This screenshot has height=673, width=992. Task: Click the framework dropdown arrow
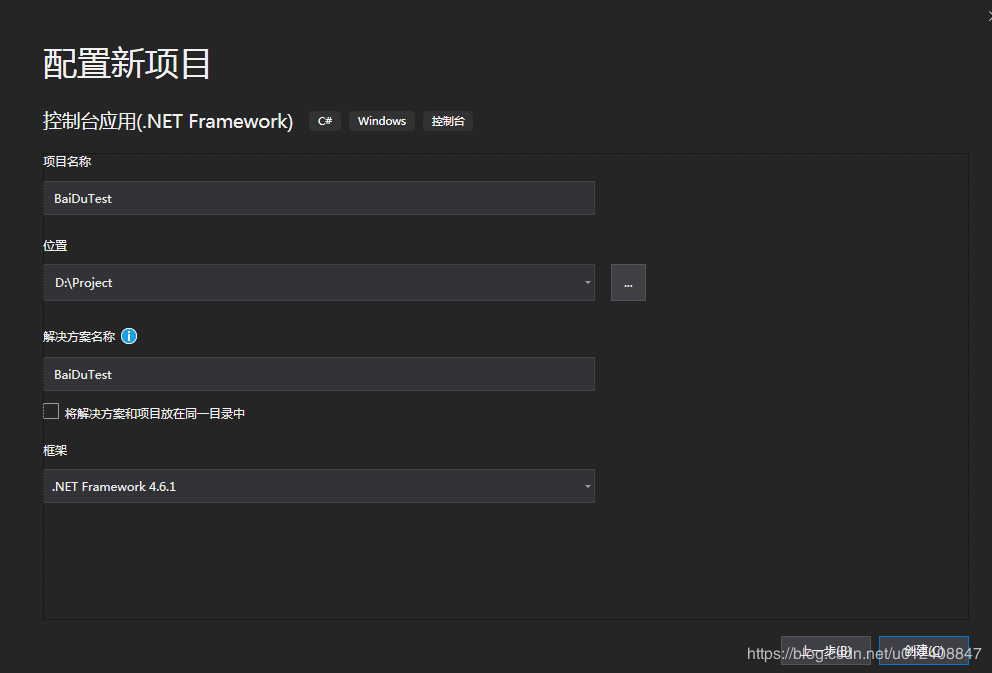587,487
